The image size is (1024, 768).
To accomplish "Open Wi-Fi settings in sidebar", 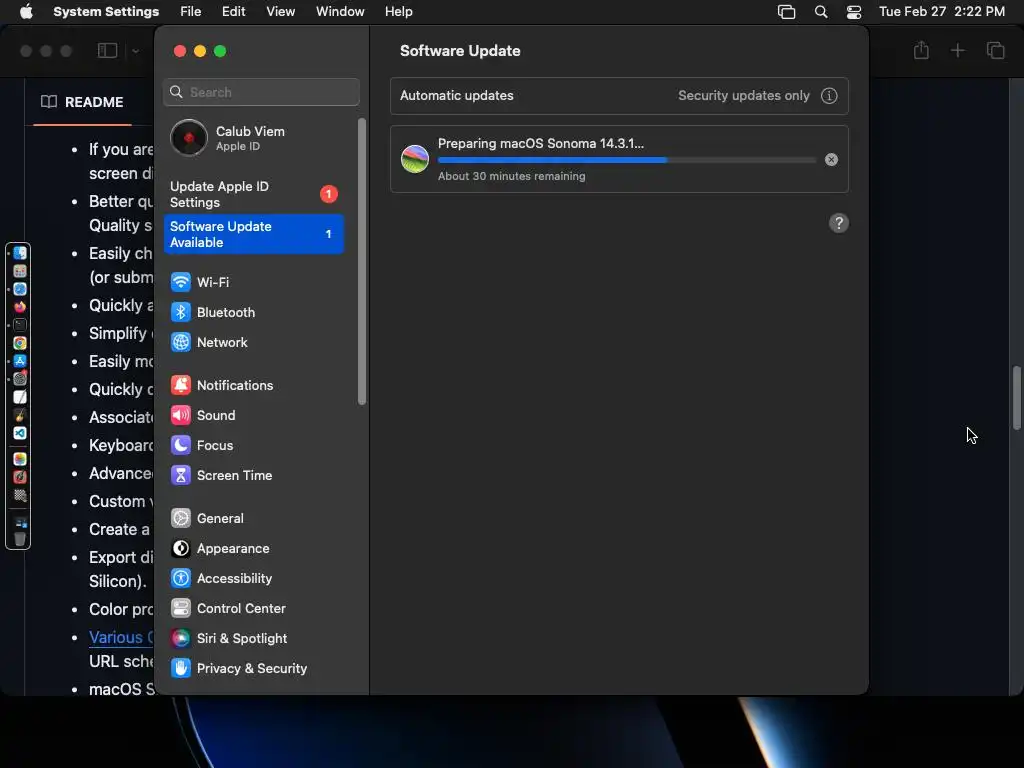I will (255, 282).
